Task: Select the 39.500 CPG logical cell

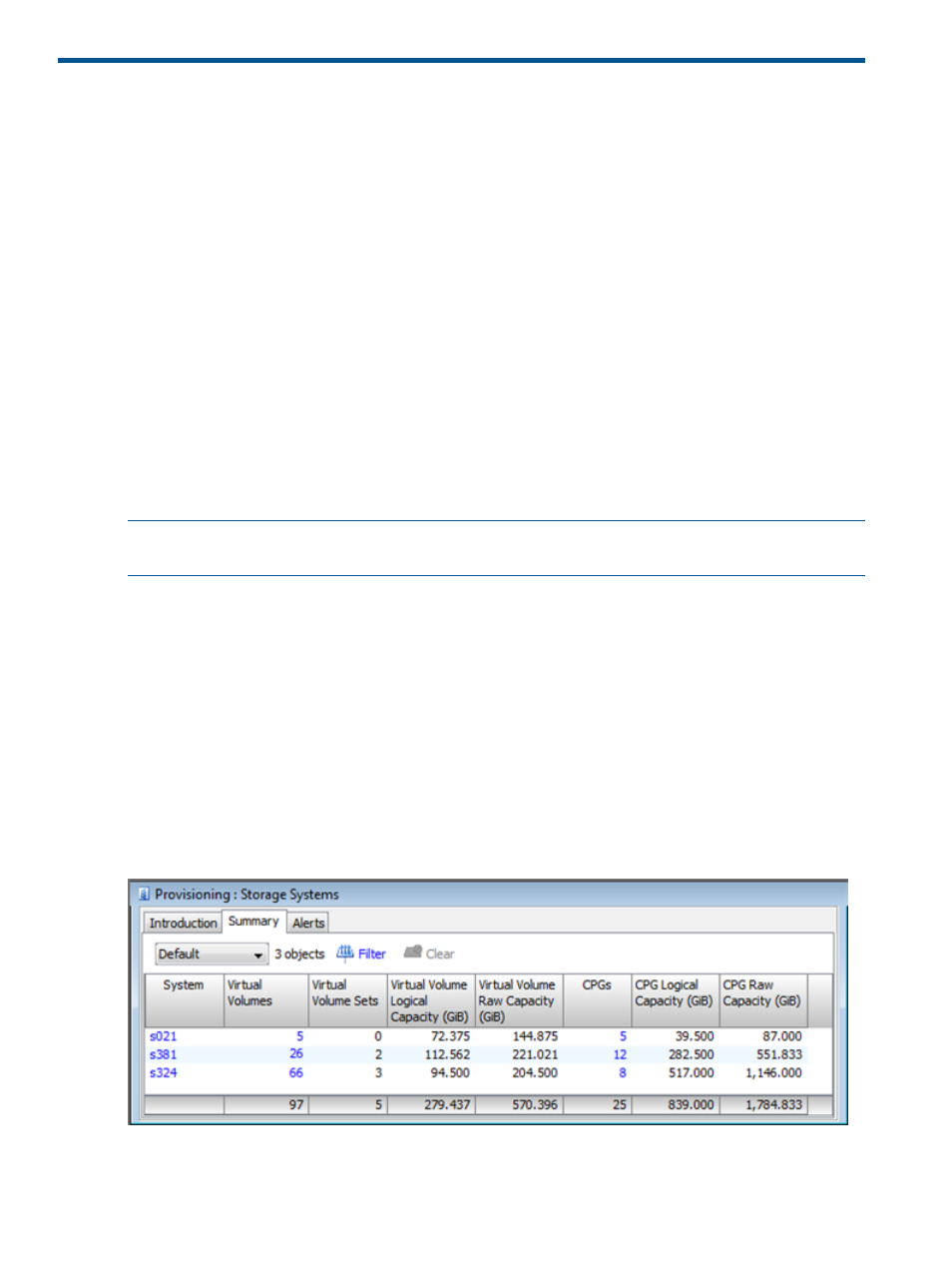Action: (x=675, y=1036)
